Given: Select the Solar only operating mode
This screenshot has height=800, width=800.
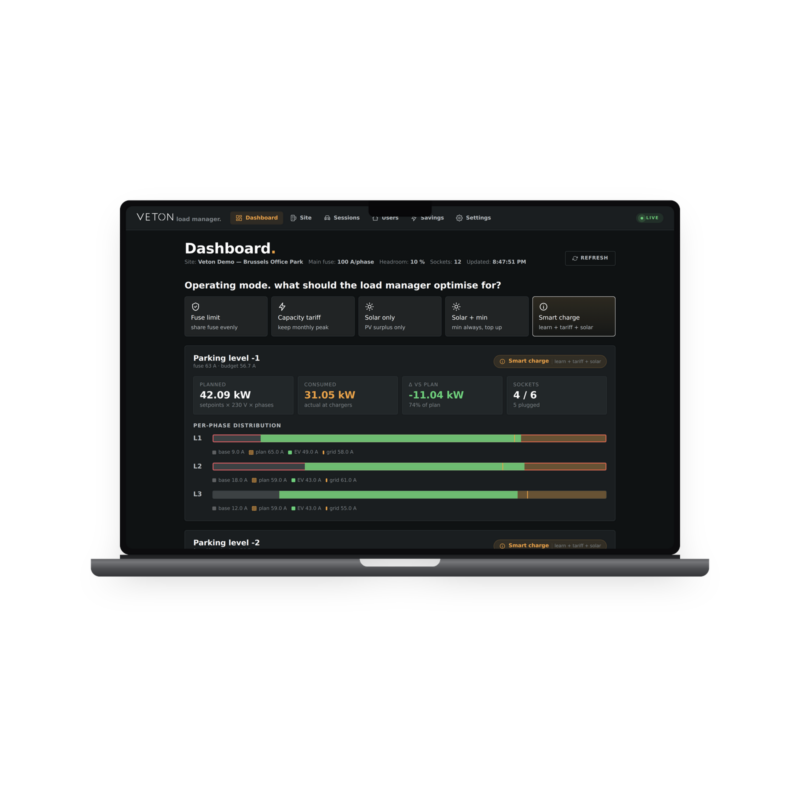Looking at the screenshot, I should pos(400,316).
